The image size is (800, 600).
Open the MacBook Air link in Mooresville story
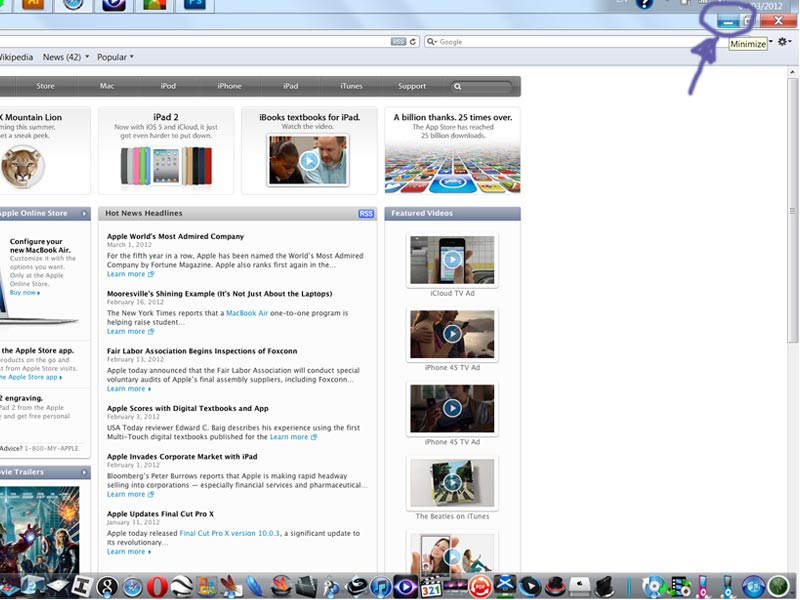coord(247,313)
